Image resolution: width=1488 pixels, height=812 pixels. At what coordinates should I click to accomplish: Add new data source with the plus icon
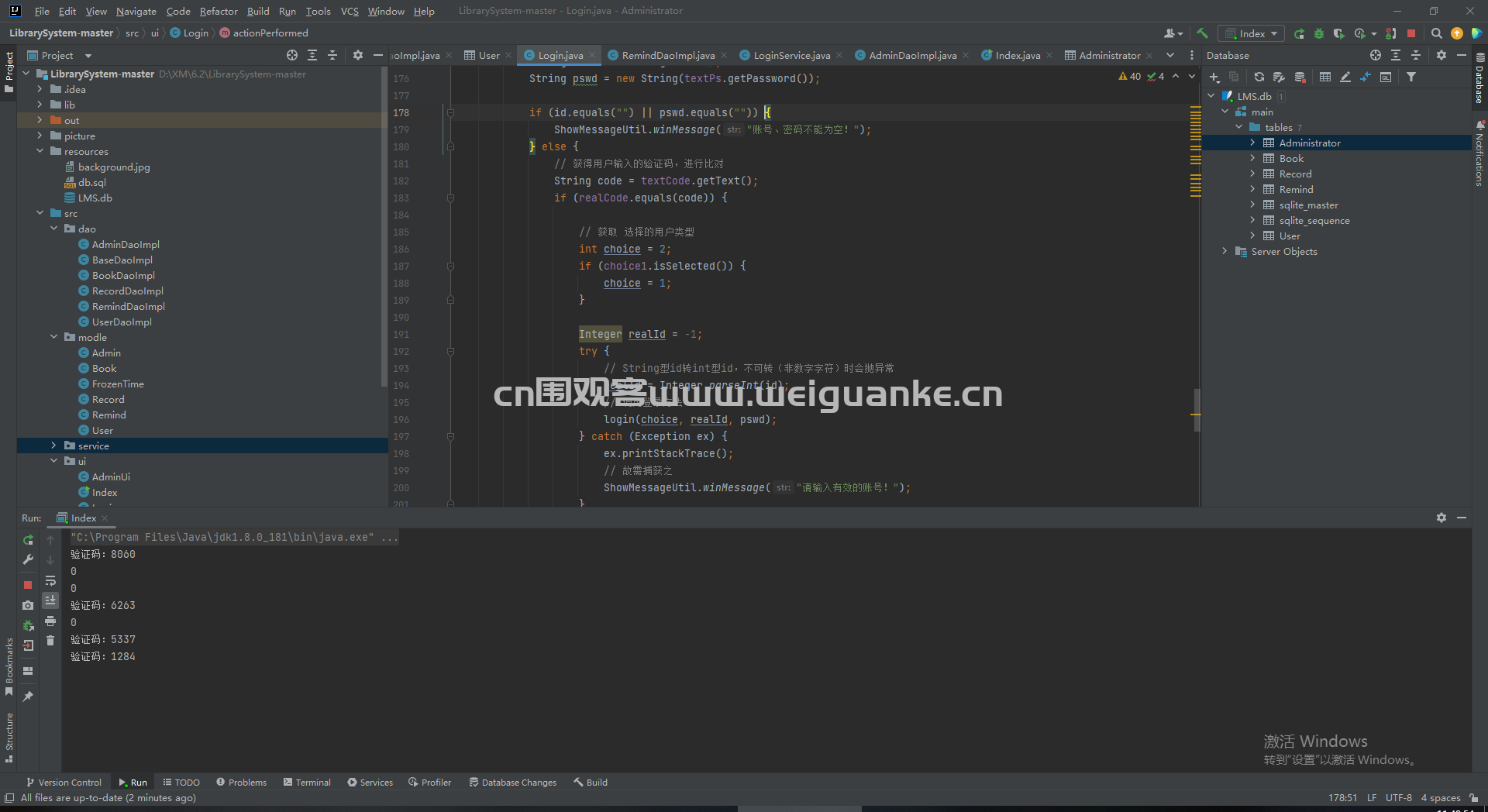pyautogui.click(x=1214, y=77)
